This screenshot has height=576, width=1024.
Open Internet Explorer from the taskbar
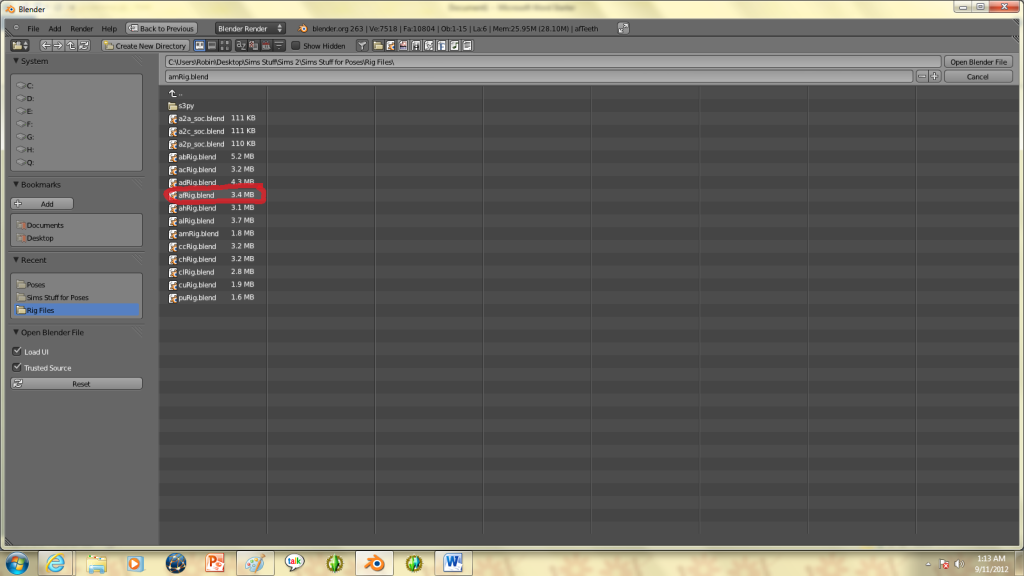(56, 563)
